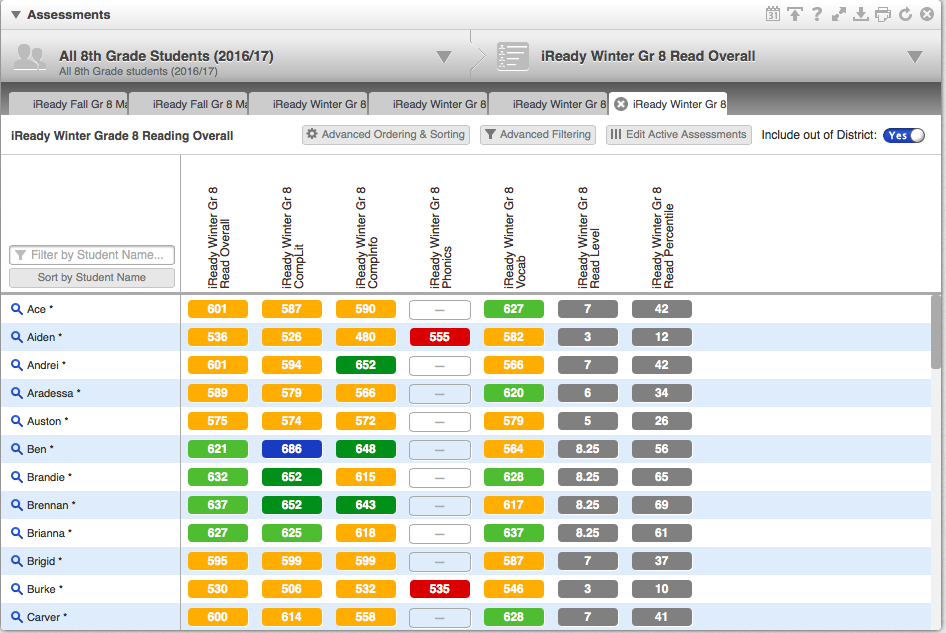The height and width of the screenshot is (633, 946).
Task: Click the student group people icon
Action: pyautogui.click(x=30, y=57)
